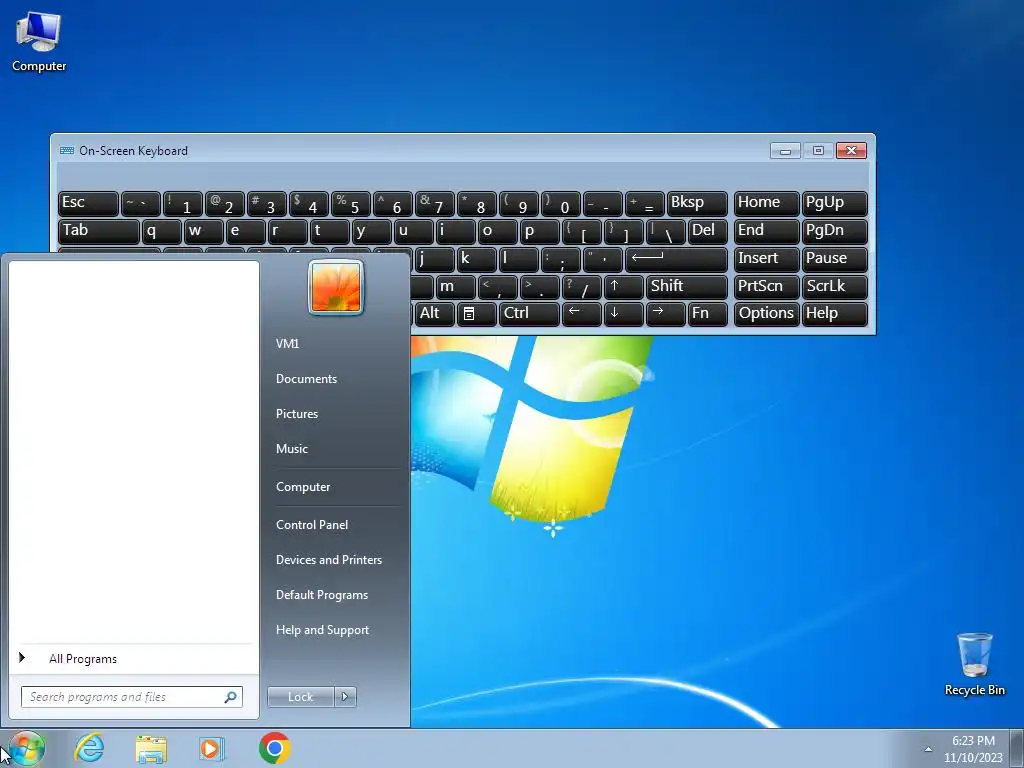
Task: Toggle the right Alt key
Action: click(434, 313)
